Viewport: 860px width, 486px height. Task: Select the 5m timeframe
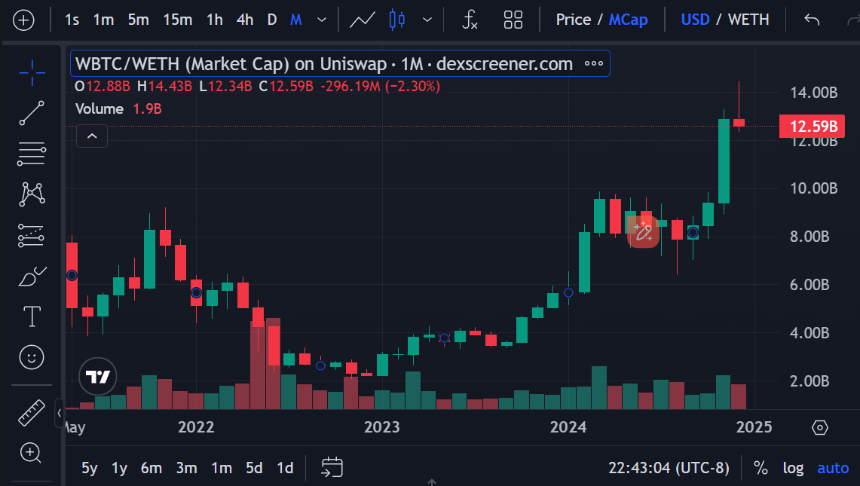click(x=138, y=20)
